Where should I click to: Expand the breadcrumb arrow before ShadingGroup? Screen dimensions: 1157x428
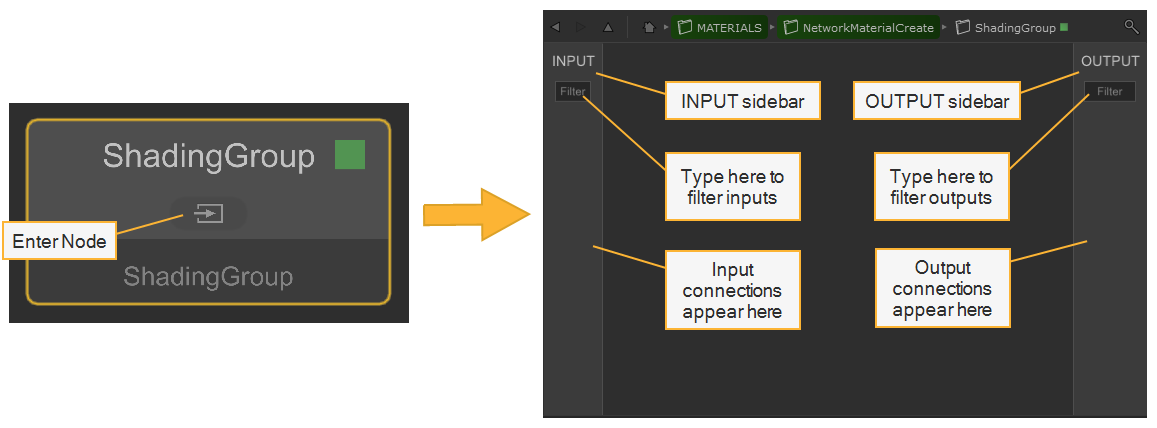coord(944,28)
